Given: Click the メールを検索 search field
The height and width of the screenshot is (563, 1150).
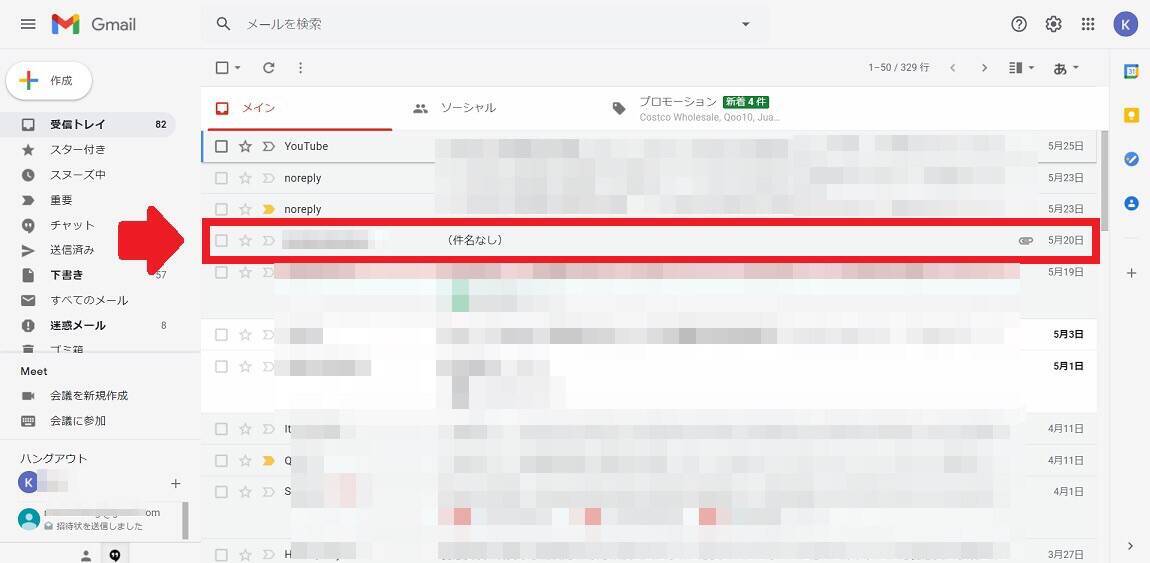Looking at the screenshot, I should point(480,24).
